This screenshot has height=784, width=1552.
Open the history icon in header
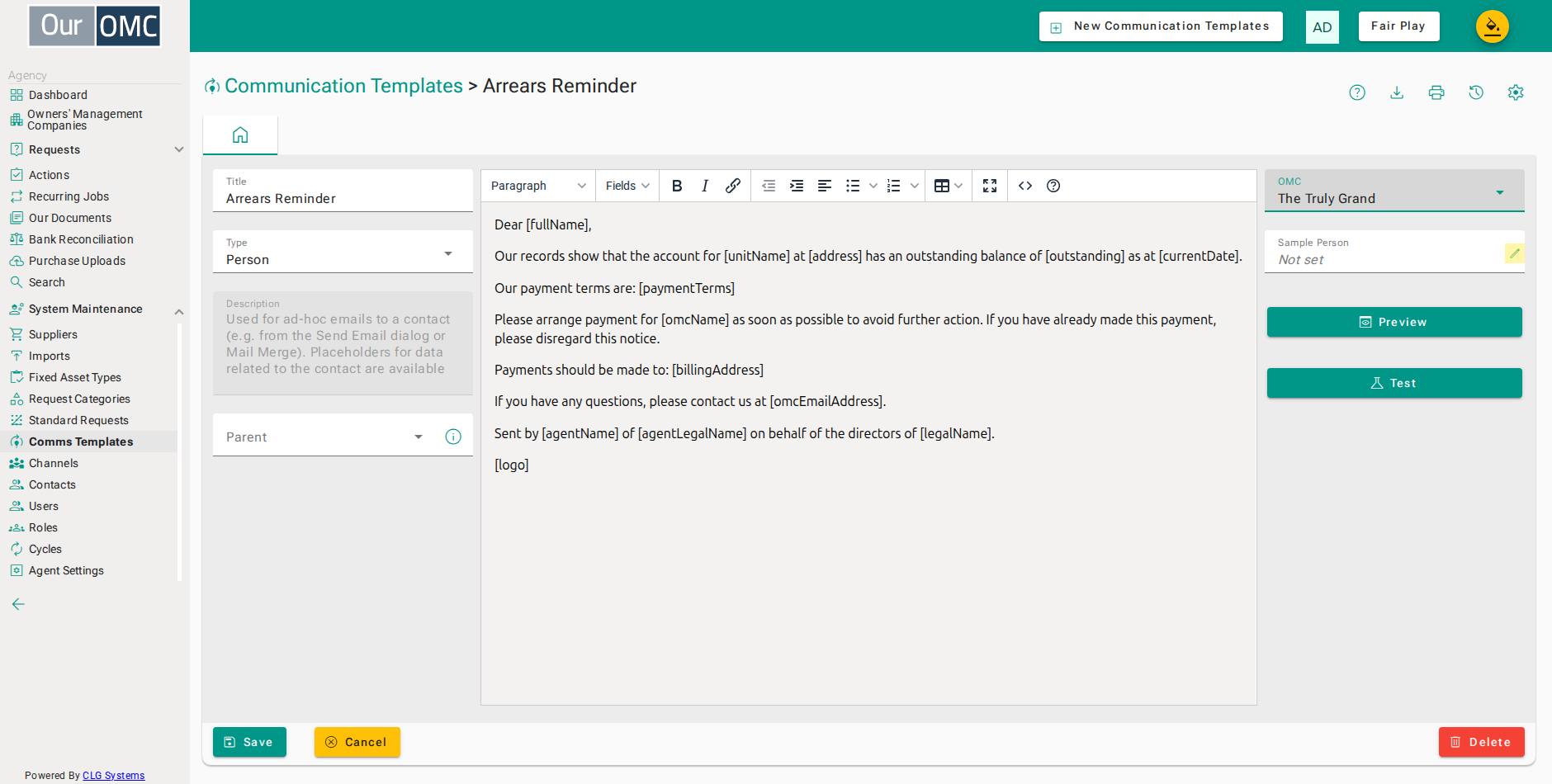click(x=1476, y=92)
